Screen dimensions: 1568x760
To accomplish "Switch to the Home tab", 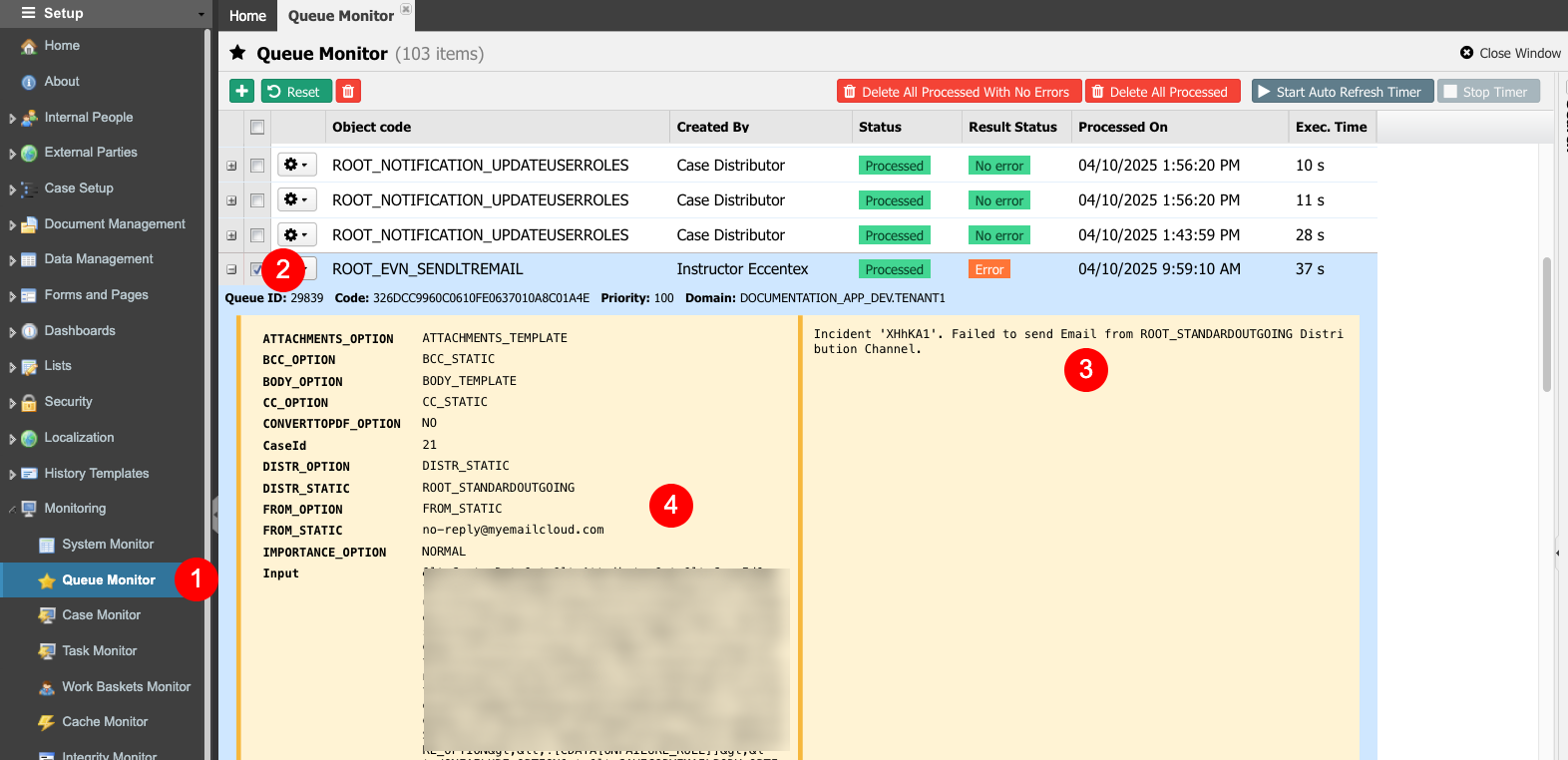I will pyautogui.click(x=247, y=16).
